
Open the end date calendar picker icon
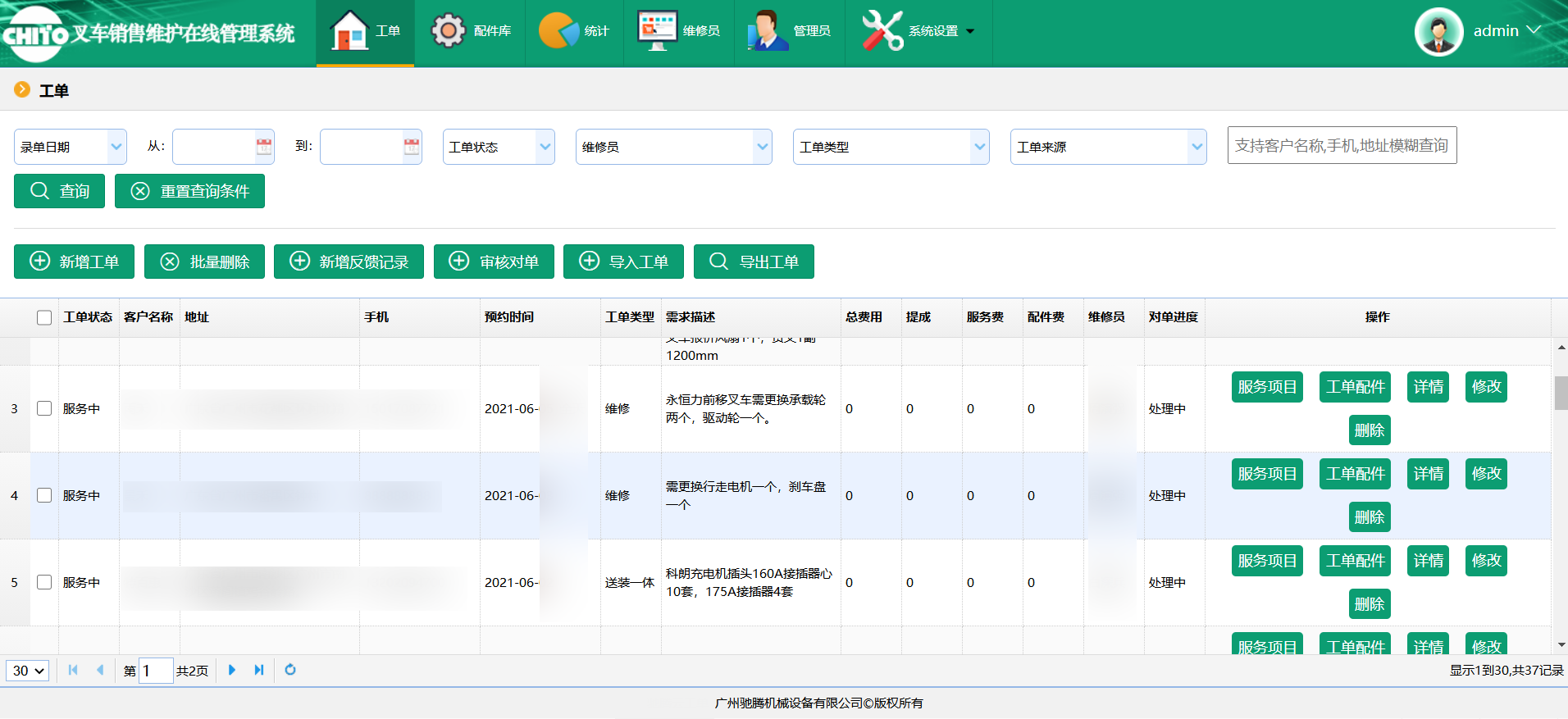pyautogui.click(x=412, y=147)
